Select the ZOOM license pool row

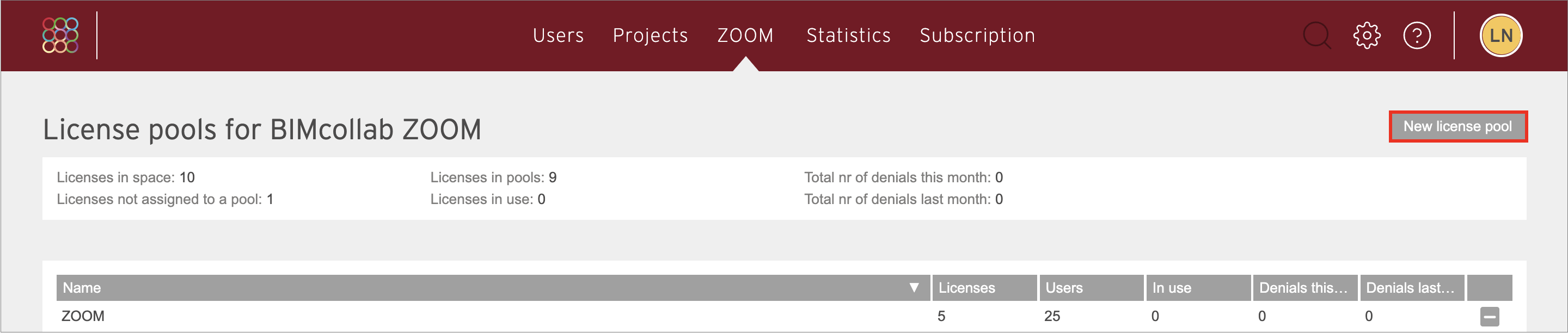point(784,317)
